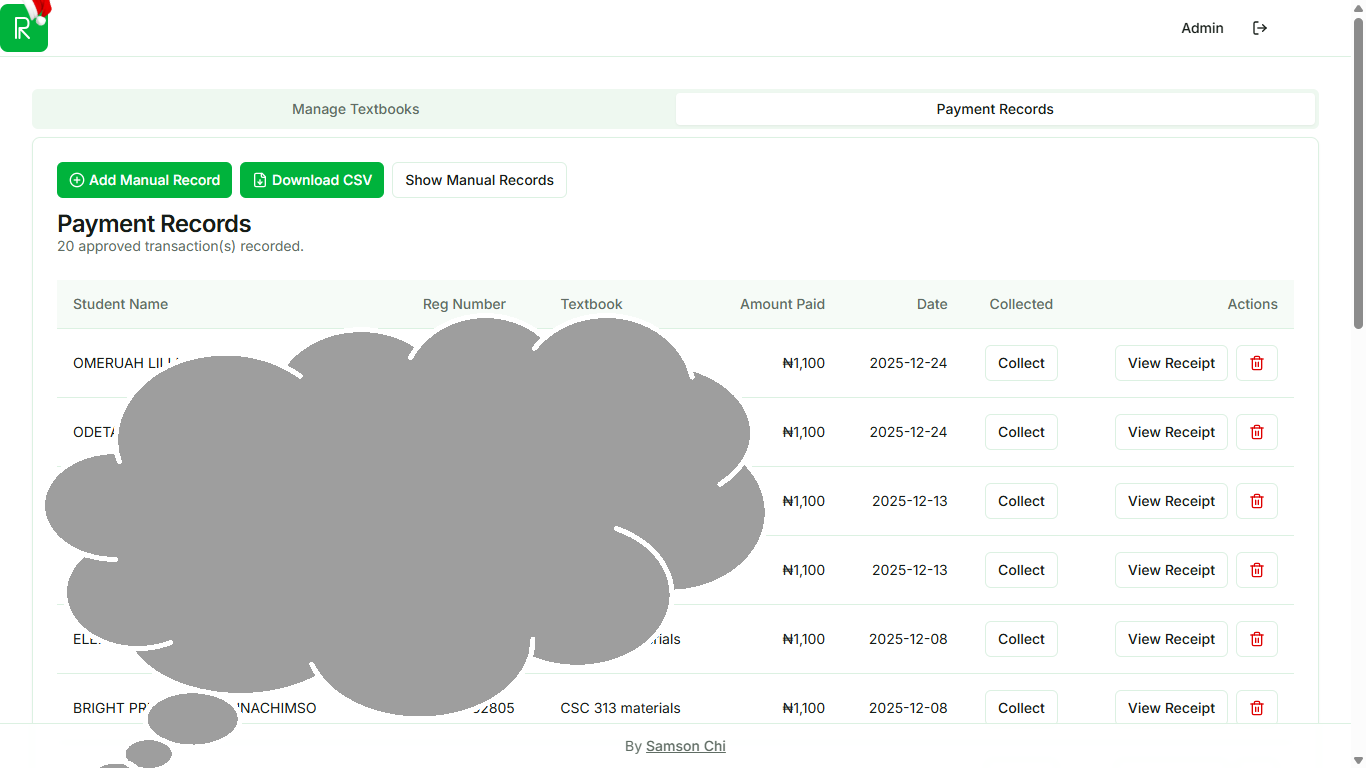
Task: View receipt for OMERUAH's payment
Action: pos(1171,363)
